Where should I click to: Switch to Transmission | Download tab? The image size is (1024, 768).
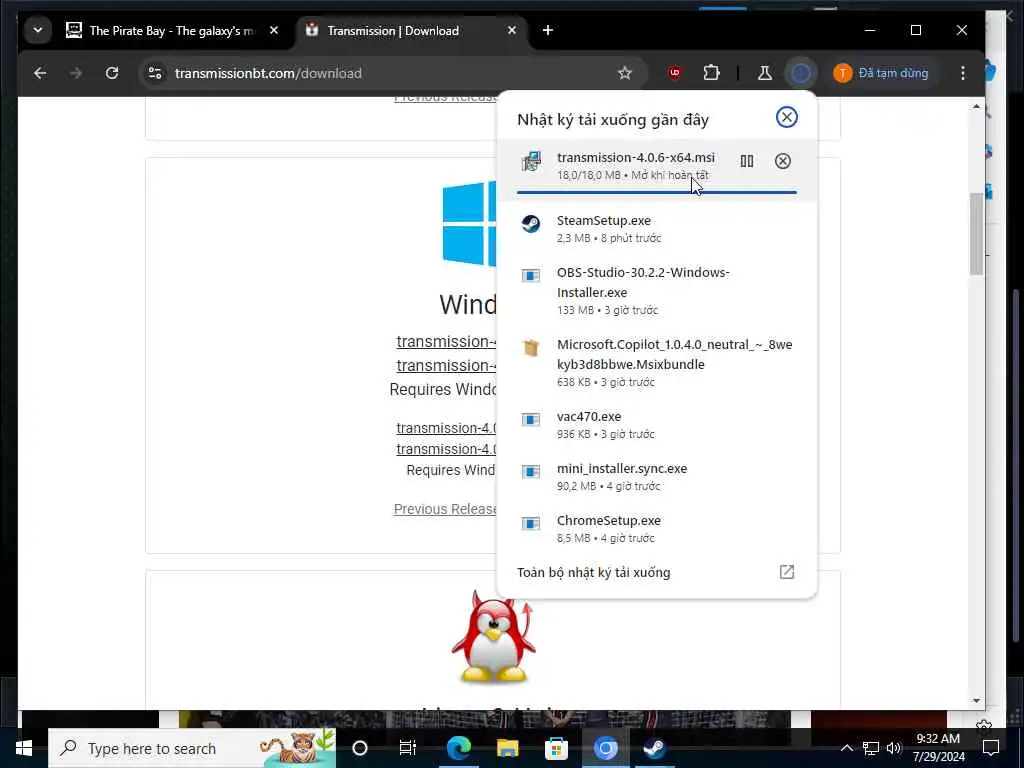click(413, 31)
